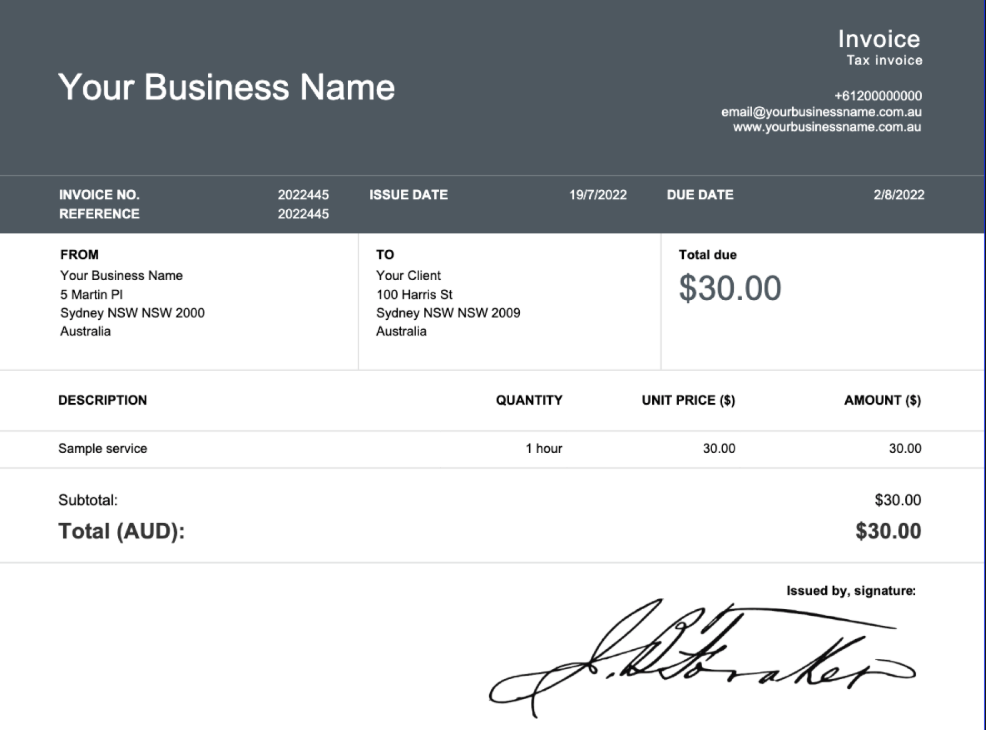Select the large $30.00 total due amount
The width and height of the screenshot is (986, 730).
pyautogui.click(x=730, y=288)
